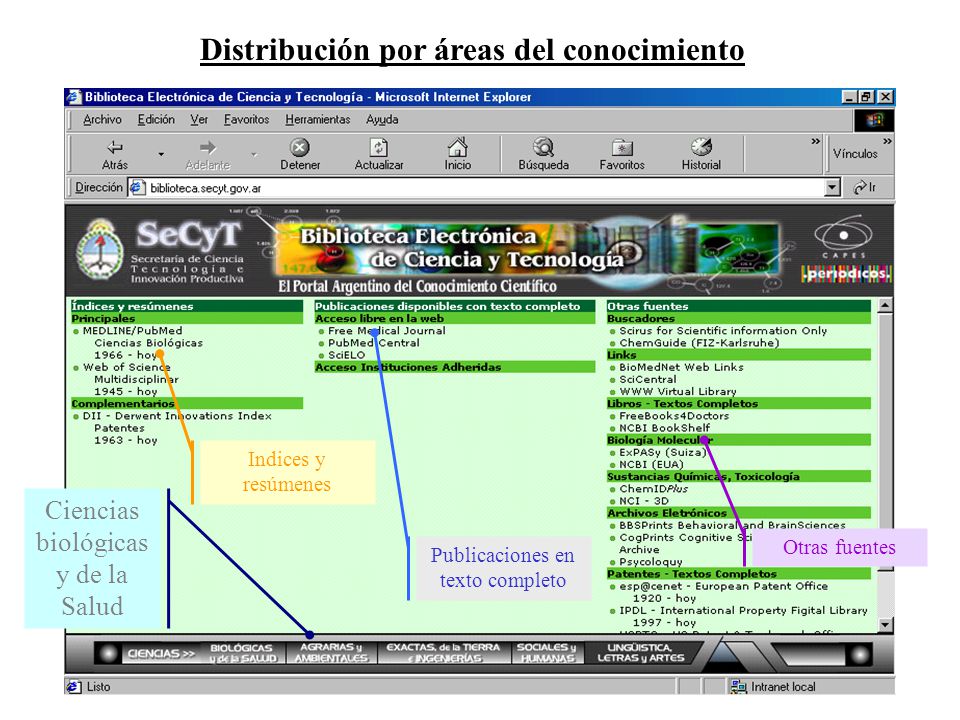Click the Detener stop icon
This screenshot has width=960, height=720.
(299, 147)
